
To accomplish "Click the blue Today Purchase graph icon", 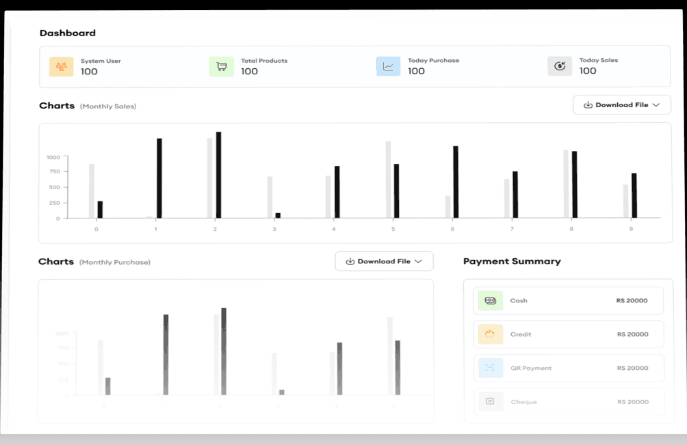I will pos(388,67).
